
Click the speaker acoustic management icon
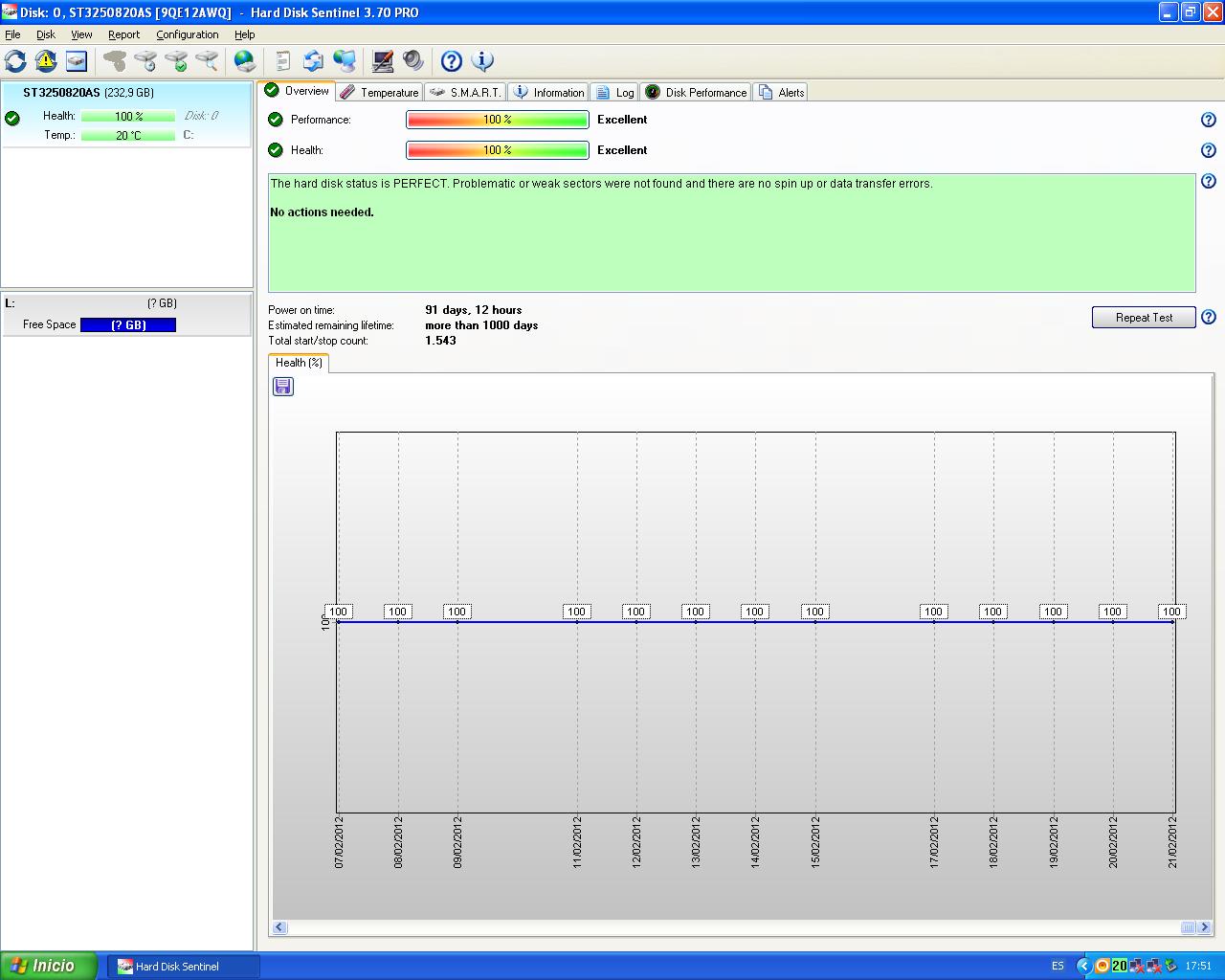pos(413,61)
